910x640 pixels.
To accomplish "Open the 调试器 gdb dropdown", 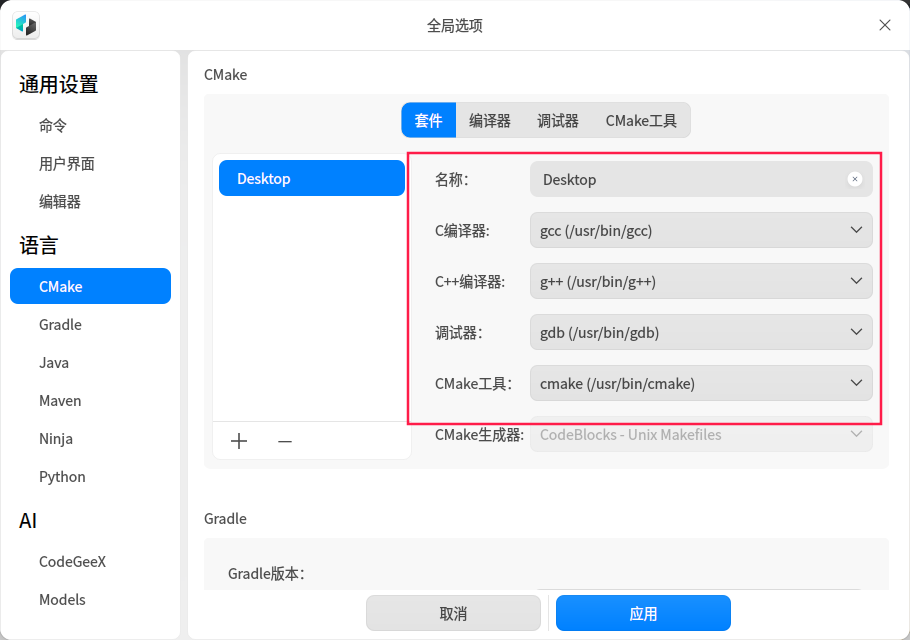I will coord(701,332).
